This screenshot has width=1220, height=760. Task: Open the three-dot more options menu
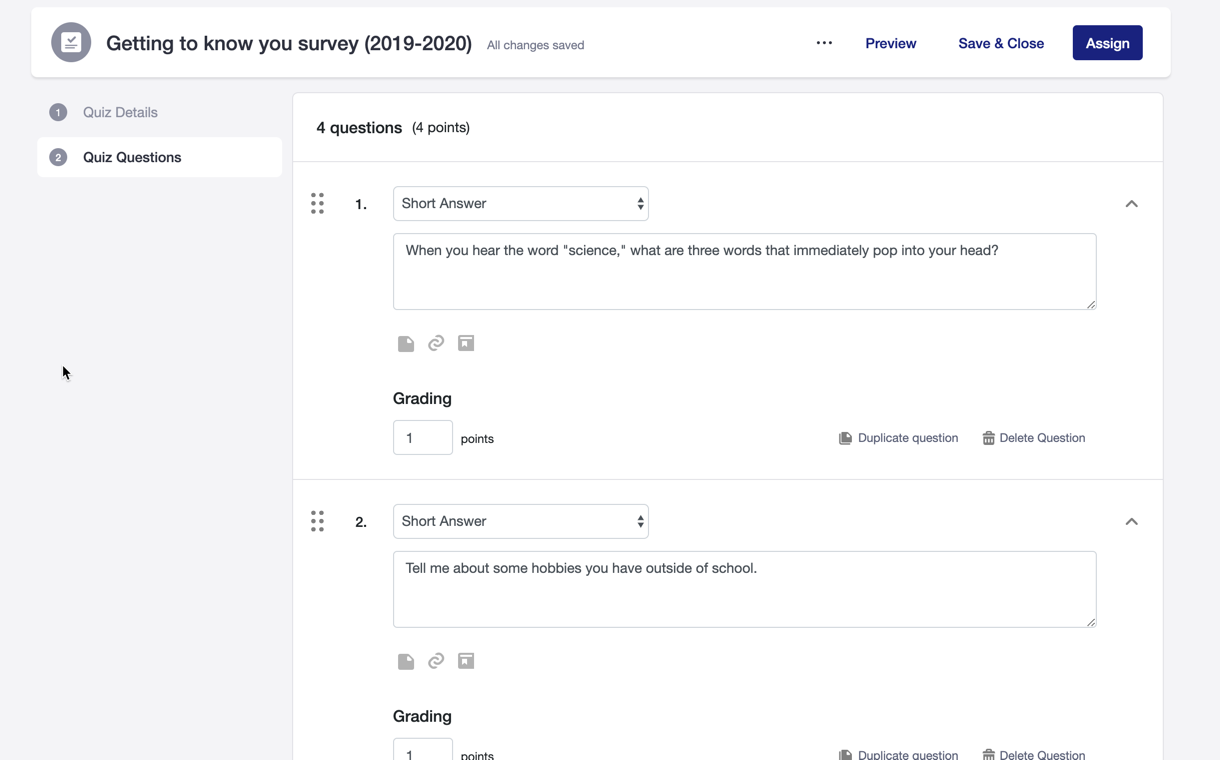pos(824,43)
